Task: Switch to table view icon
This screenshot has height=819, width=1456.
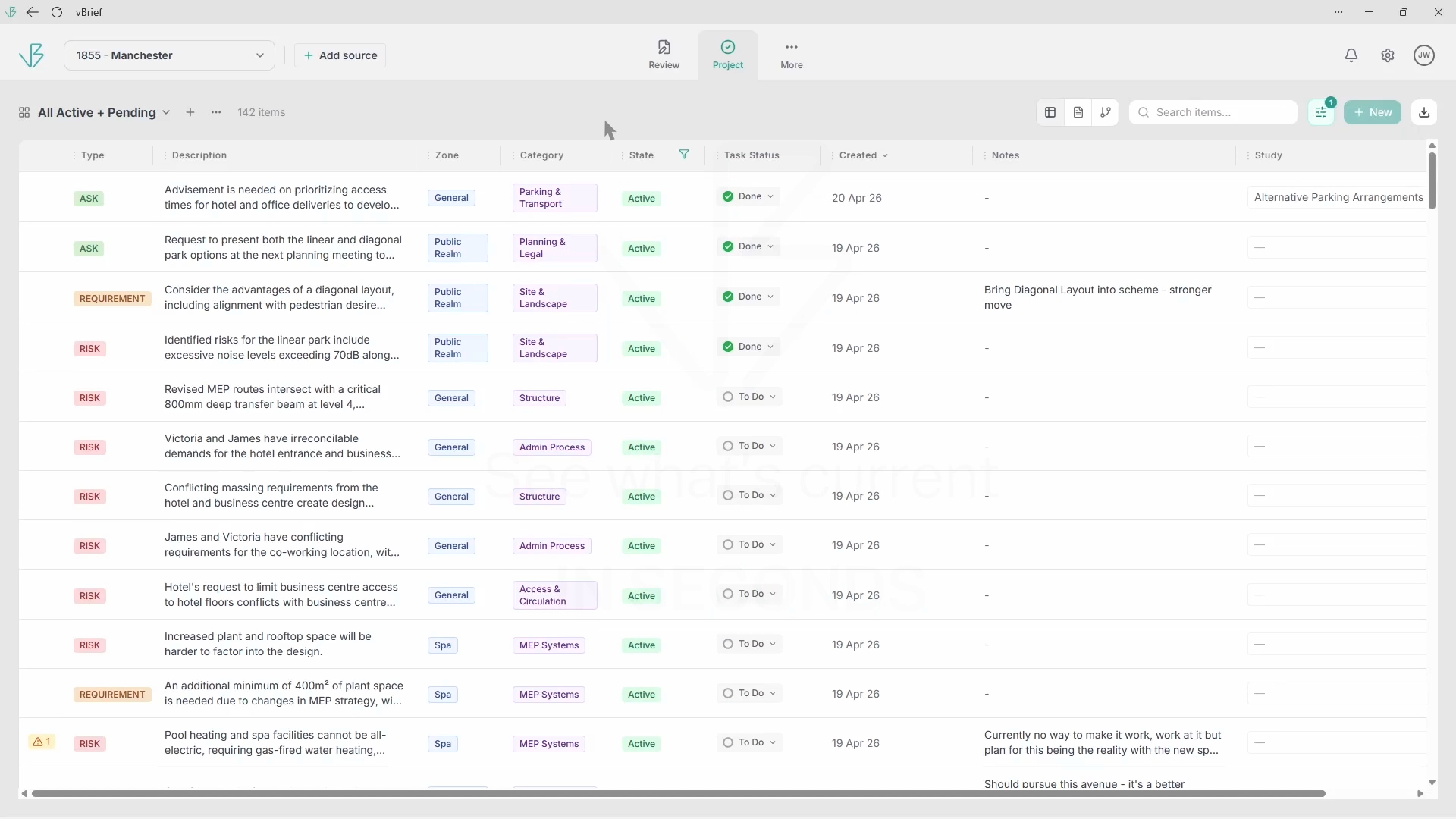Action: [1050, 112]
